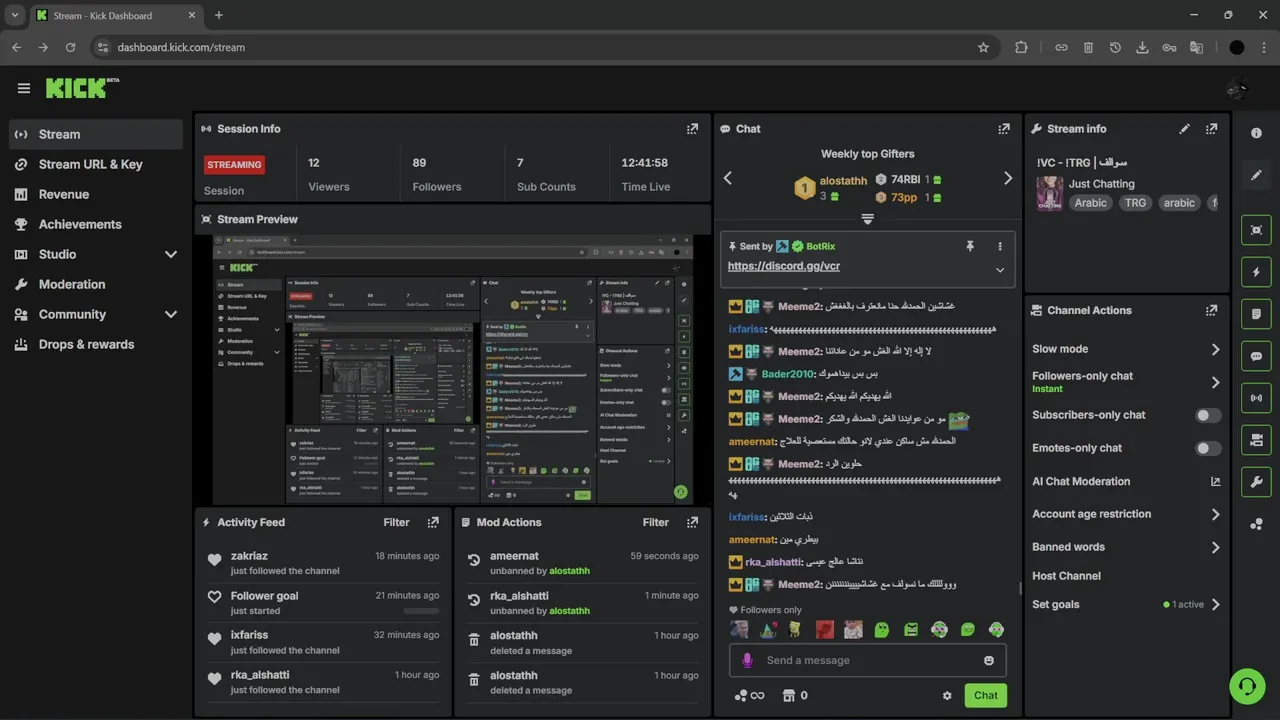
Task: Open the hamburger menu beside the Kick logo
Action: (24, 88)
